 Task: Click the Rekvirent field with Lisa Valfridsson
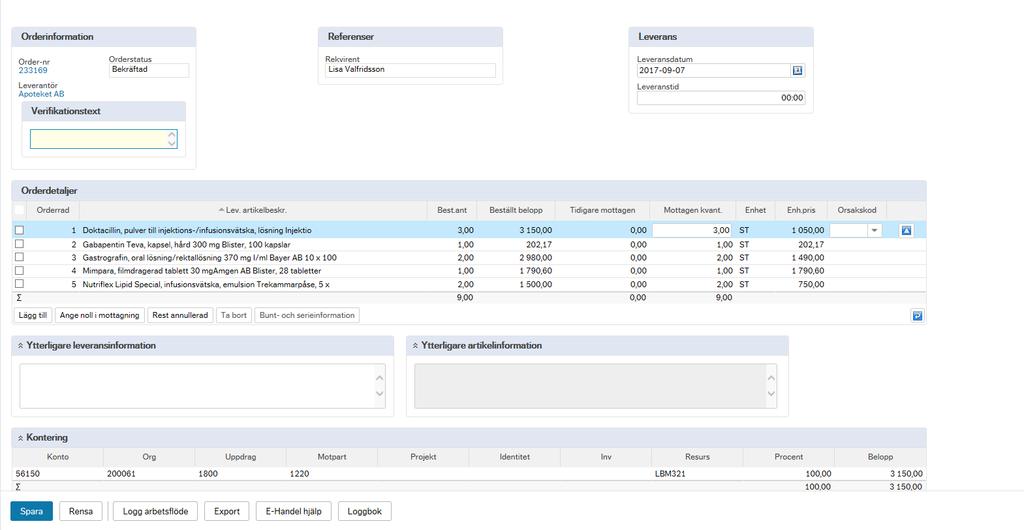[x=410, y=70]
